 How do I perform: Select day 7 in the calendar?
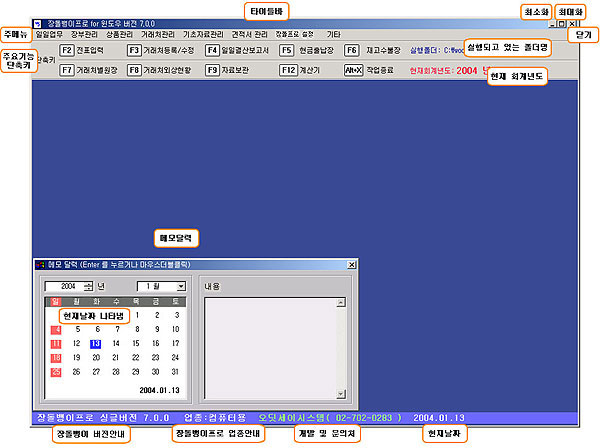117,329
